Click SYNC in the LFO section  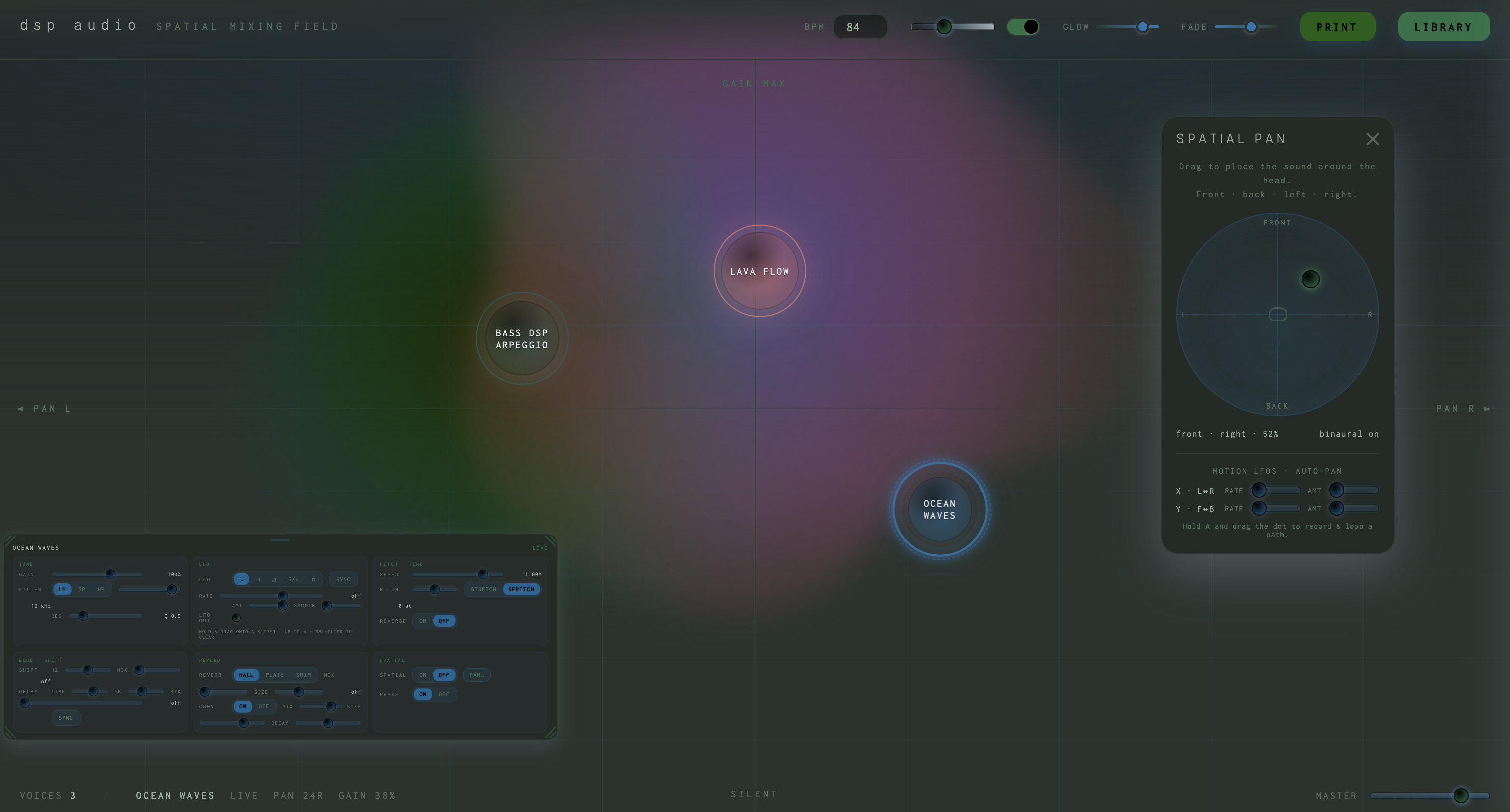coord(343,580)
